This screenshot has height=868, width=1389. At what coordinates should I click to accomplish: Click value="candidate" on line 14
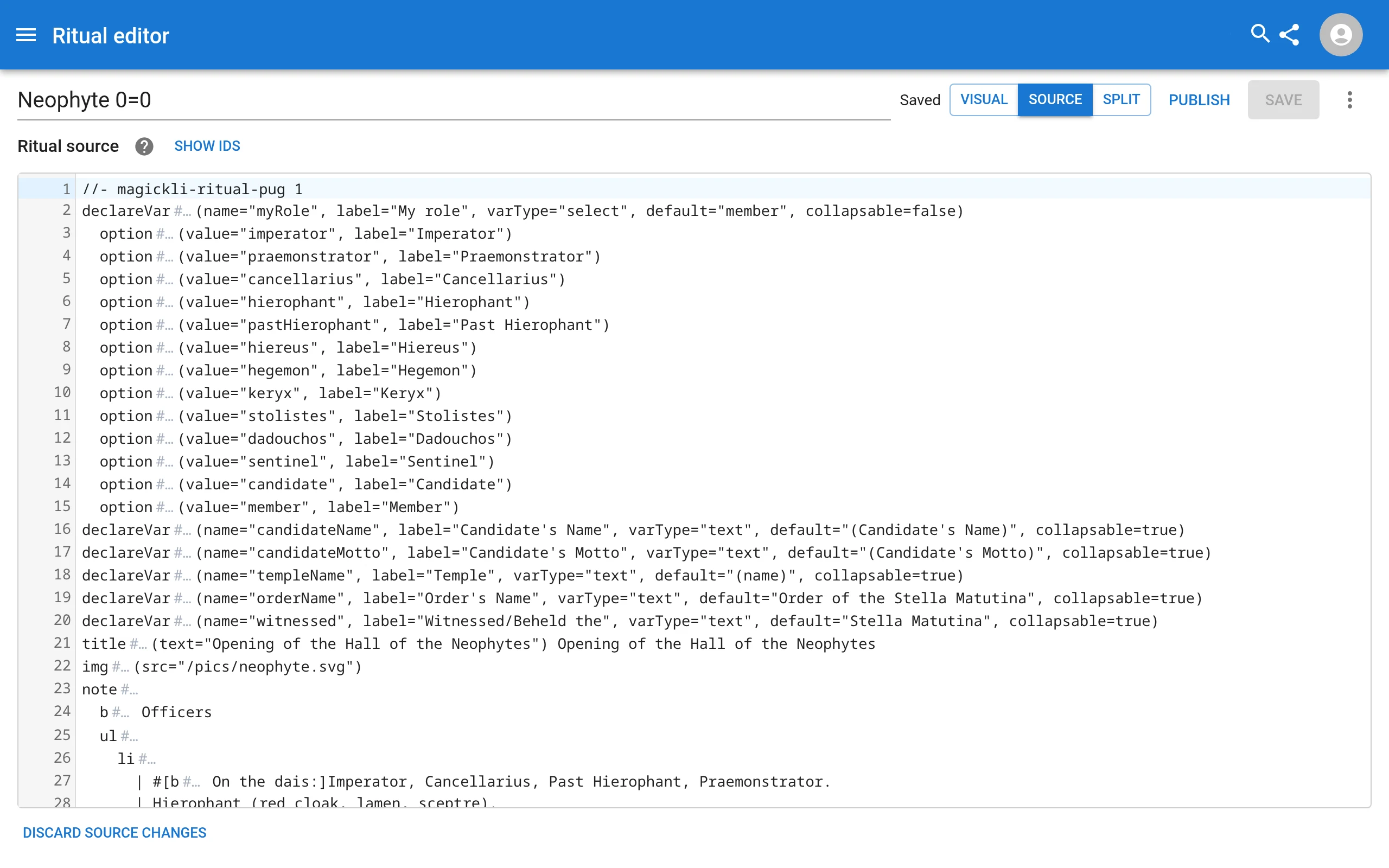tap(260, 484)
